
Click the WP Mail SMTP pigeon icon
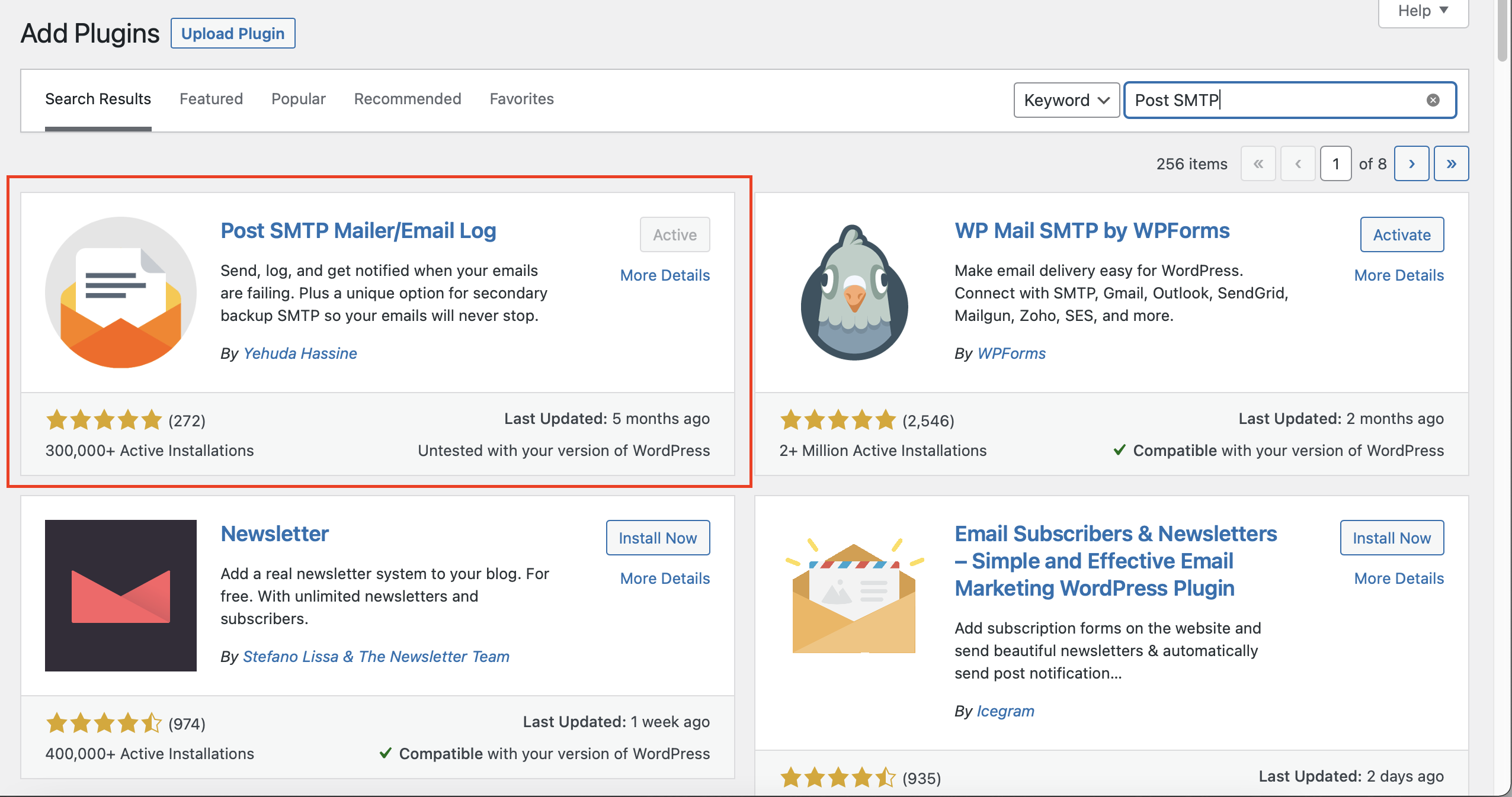[x=854, y=292]
